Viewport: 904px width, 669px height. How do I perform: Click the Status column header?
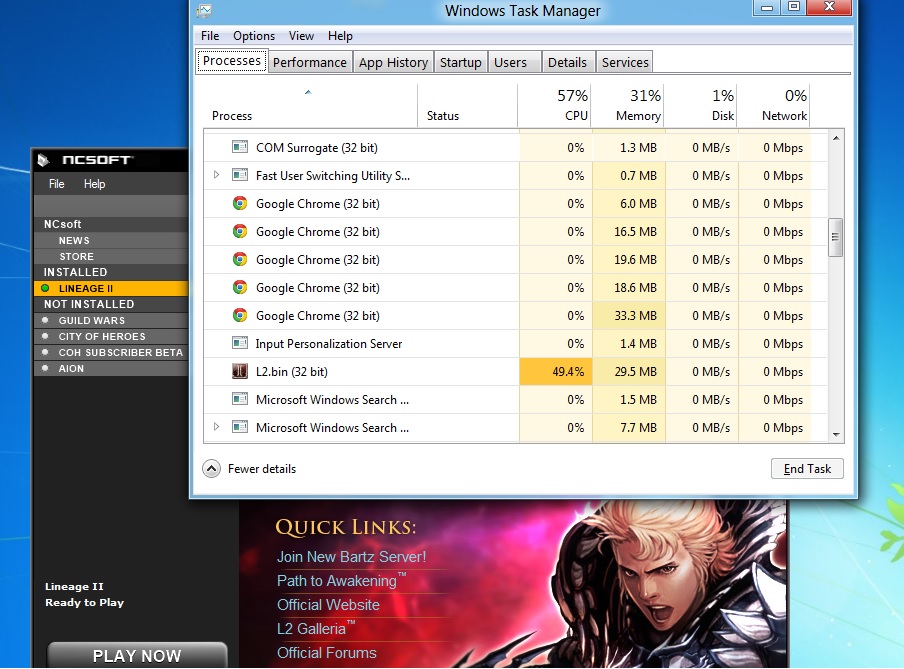[467, 106]
